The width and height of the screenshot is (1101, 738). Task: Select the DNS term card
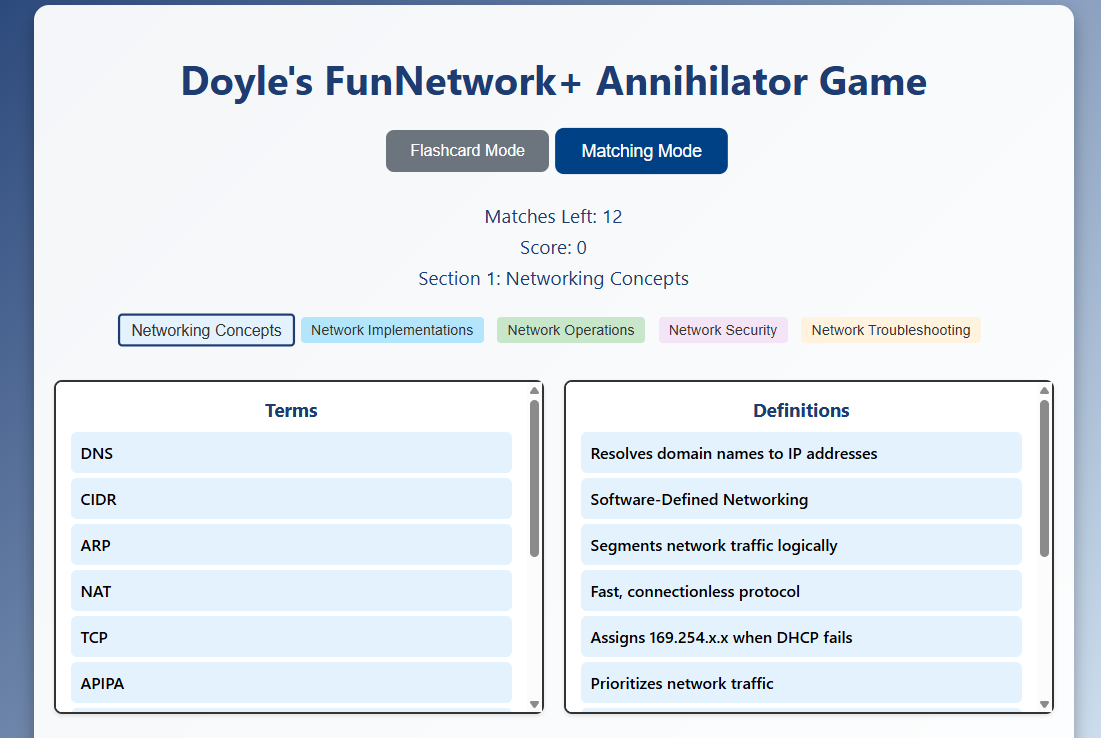[x=291, y=453]
